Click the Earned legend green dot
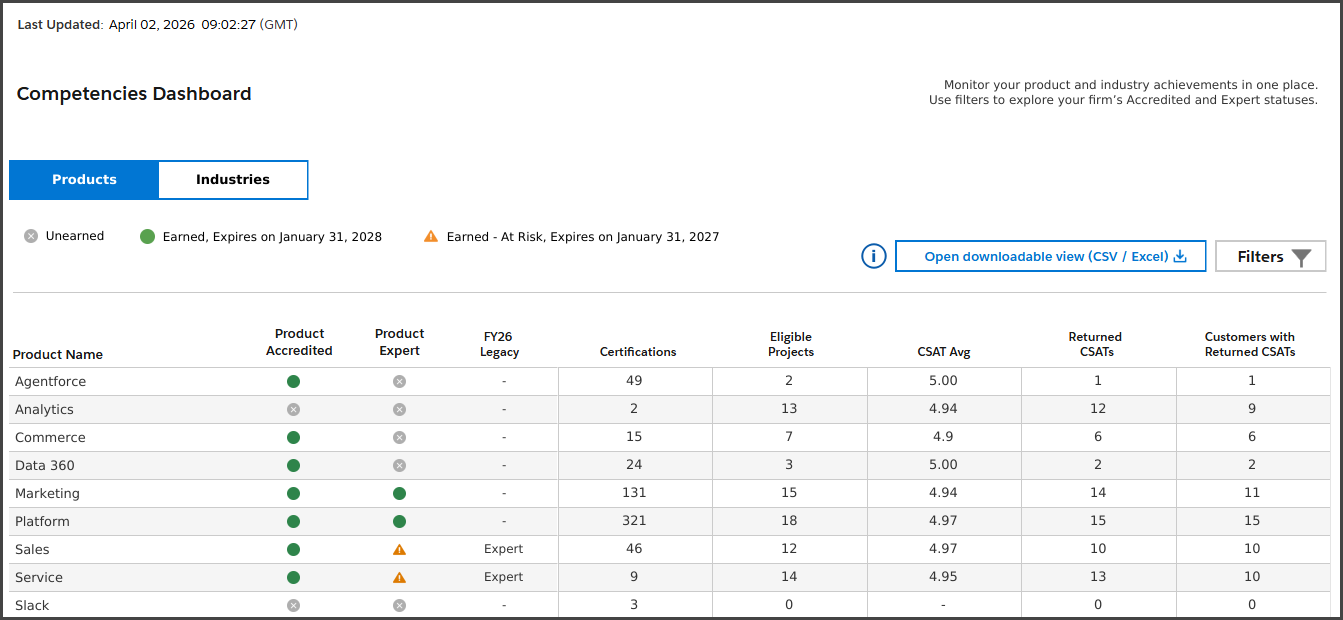The image size is (1343, 620). (147, 237)
